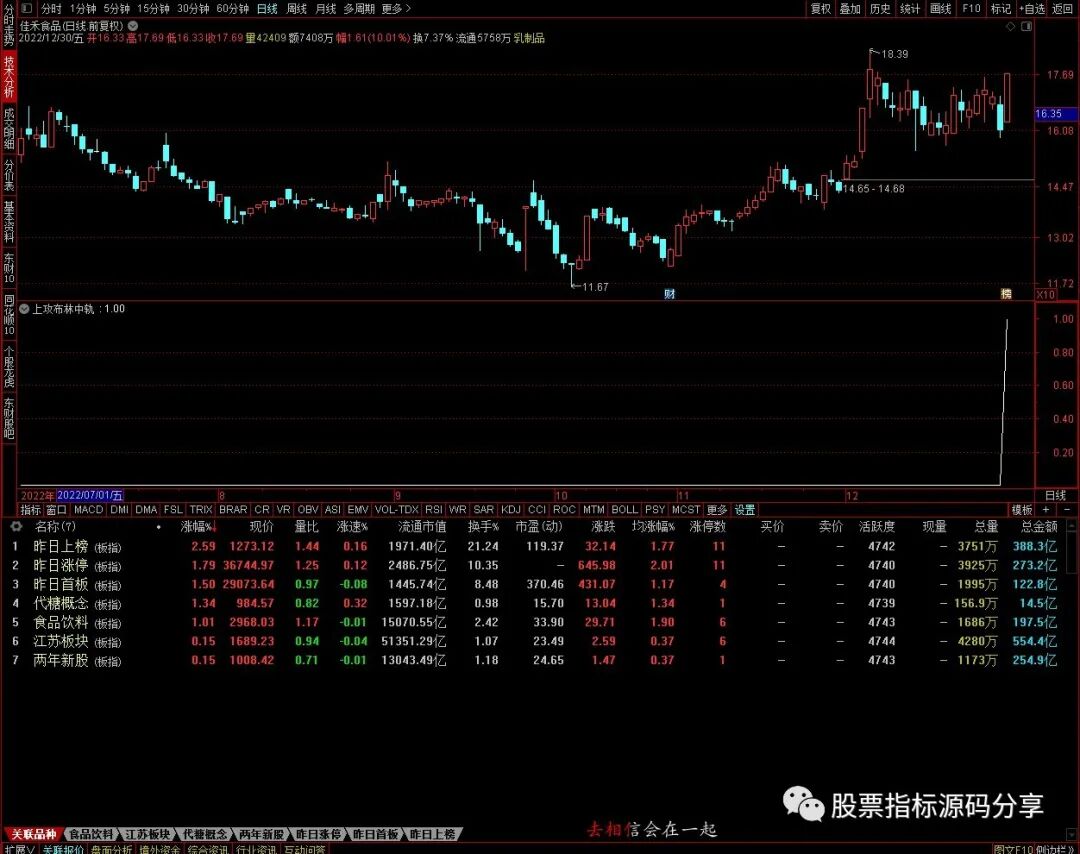Image resolution: width=1080 pixels, height=854 pixels.
Task: Select the 30分钟 timeframe
Action: (x=193, y=8)
